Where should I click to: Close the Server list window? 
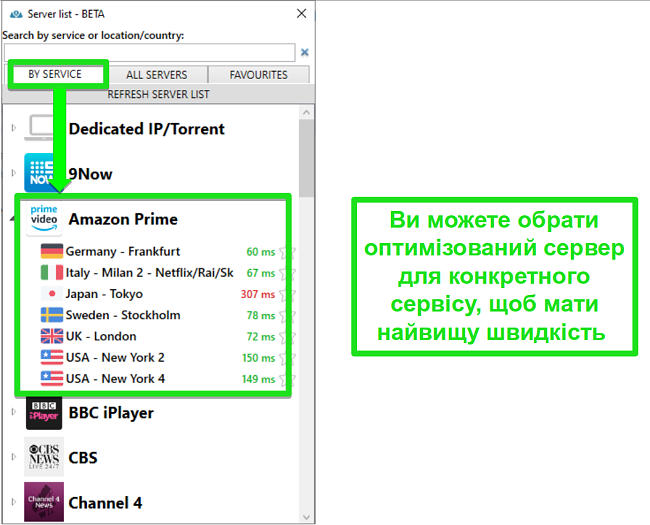(x=302, y=14)
